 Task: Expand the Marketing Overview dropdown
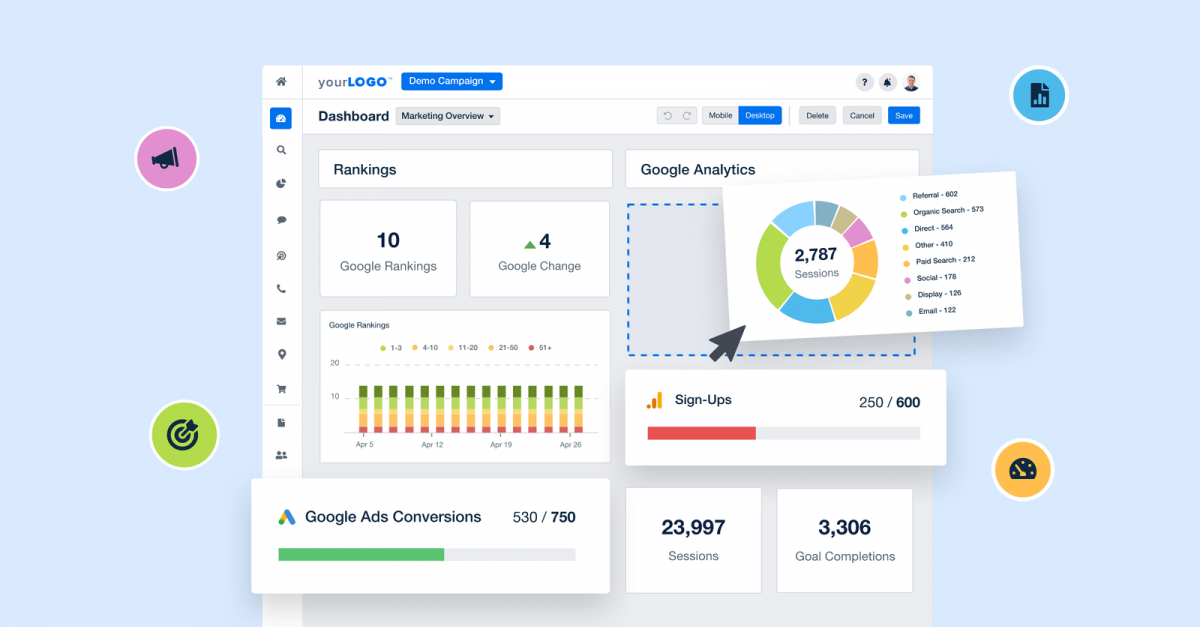click(447, 116)
